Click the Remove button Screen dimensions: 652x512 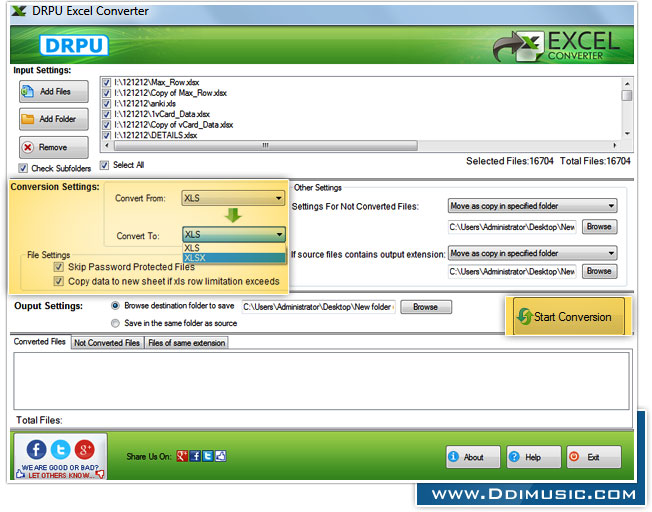pyautogui.click(x=54, y=147)
